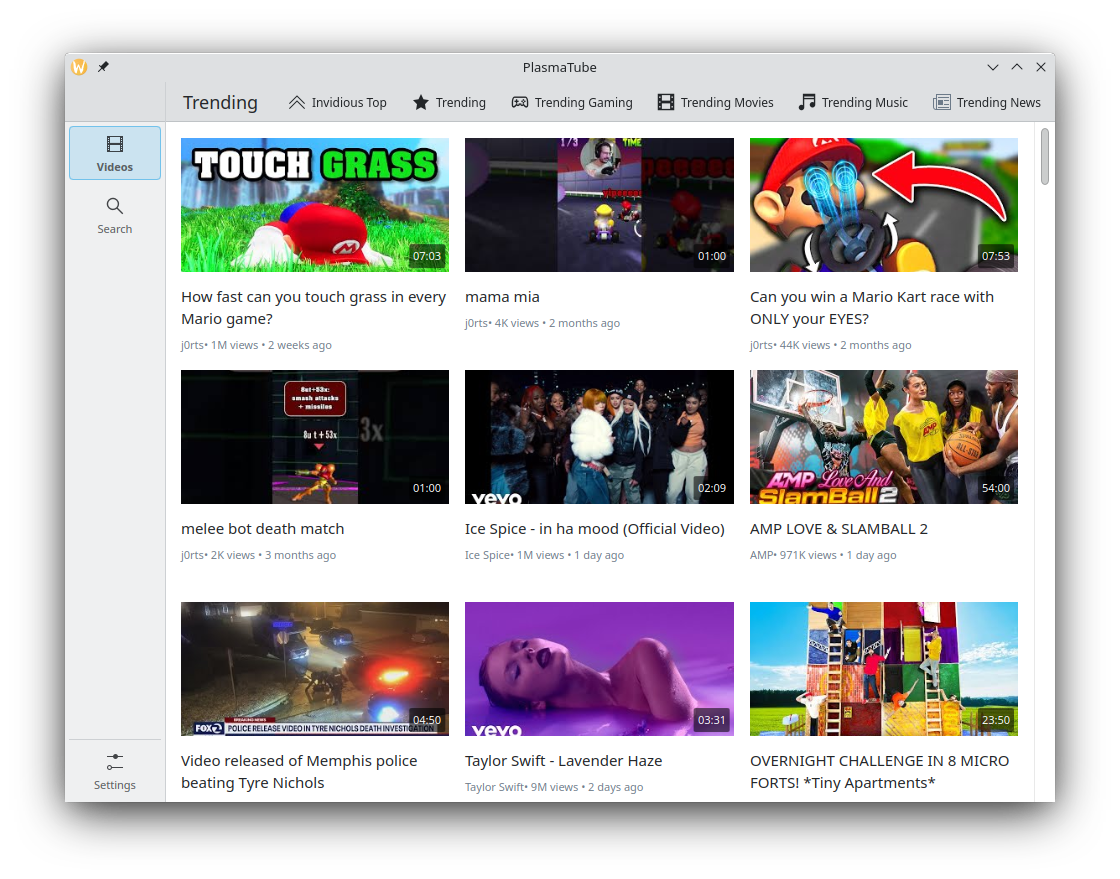Click the 'mama mia' video title

pyautogui.click(x=502, y=297)
